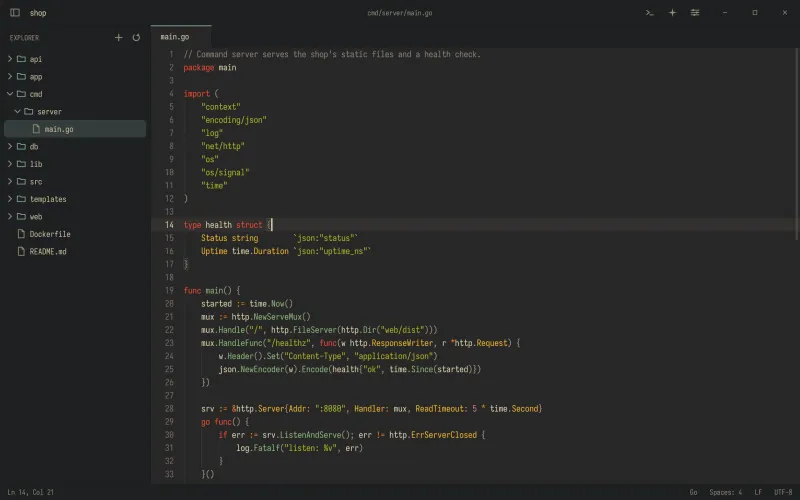
Task: Click "started := time.Now()" line
Action: [247, 304]
